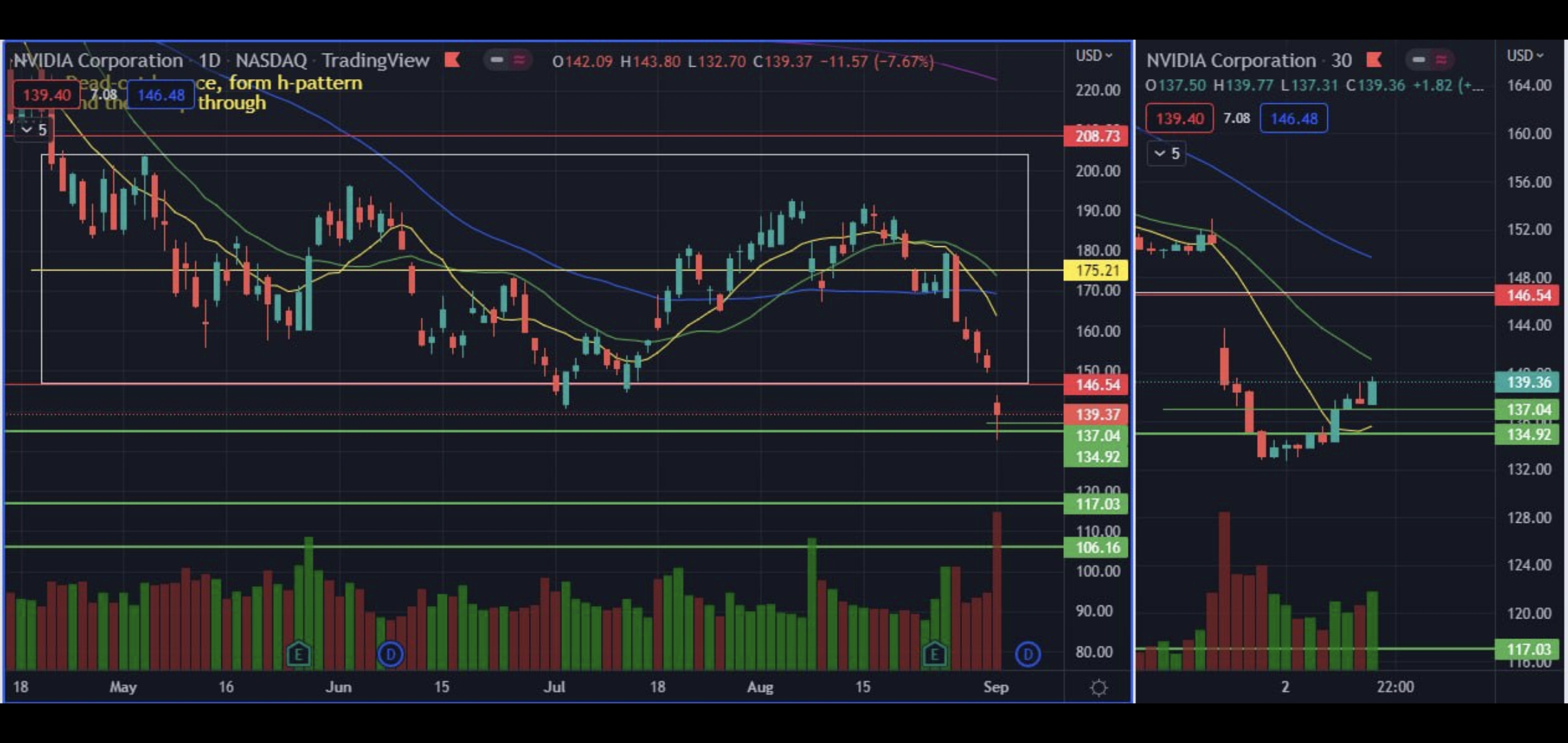Click the green 117.03 price label on daily chart
Screen dimensions: 1568x743
[1096, 504]
